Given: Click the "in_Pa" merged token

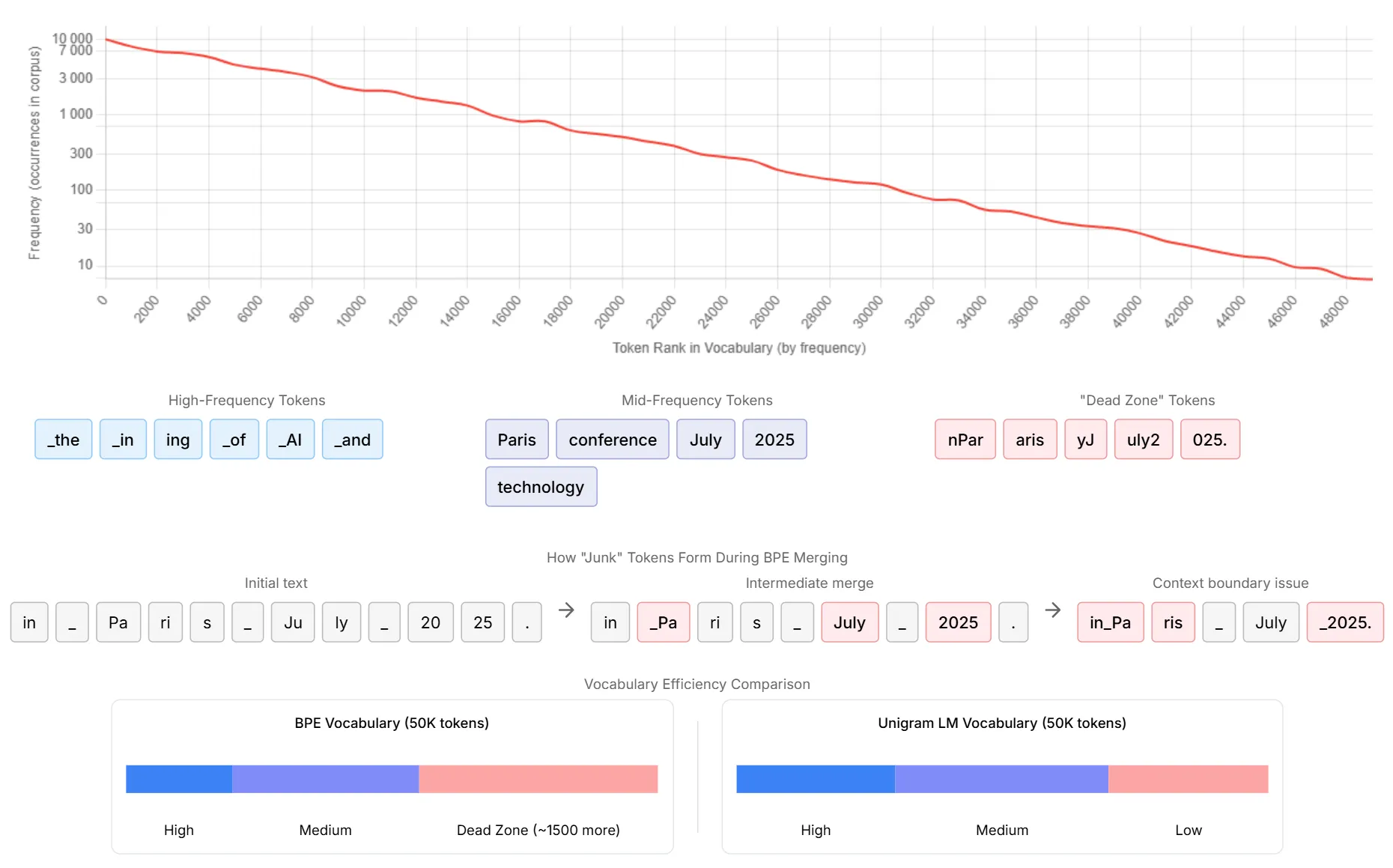Looking at the screenshot, I should click(1110, 622).
